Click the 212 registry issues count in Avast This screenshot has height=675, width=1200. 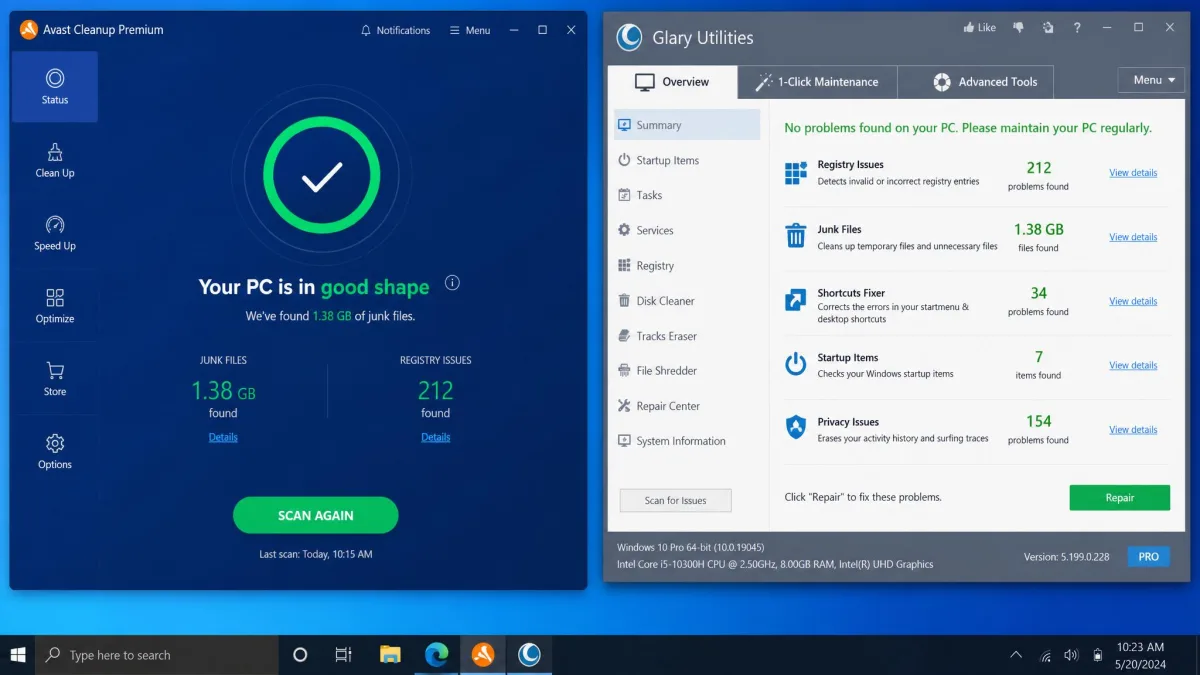435,390
